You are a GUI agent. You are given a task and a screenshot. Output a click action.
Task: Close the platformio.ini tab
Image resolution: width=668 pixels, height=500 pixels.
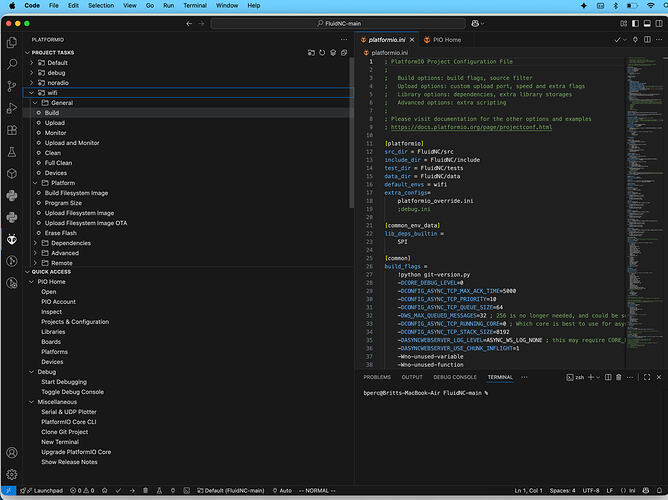click(x=412, y=40)
